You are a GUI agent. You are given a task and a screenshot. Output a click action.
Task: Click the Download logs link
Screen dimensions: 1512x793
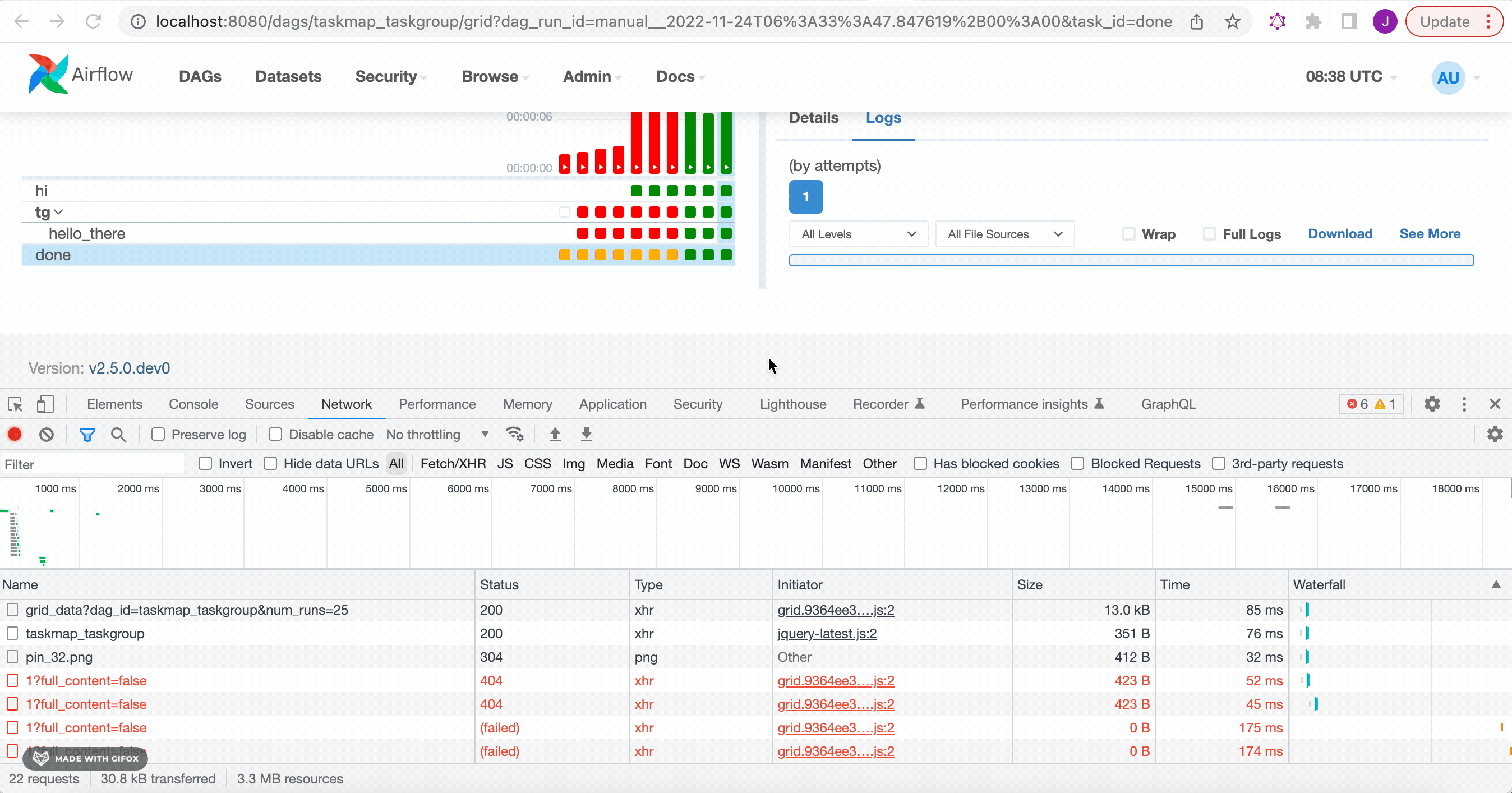pyautogui.click(x=1340, y=234)
